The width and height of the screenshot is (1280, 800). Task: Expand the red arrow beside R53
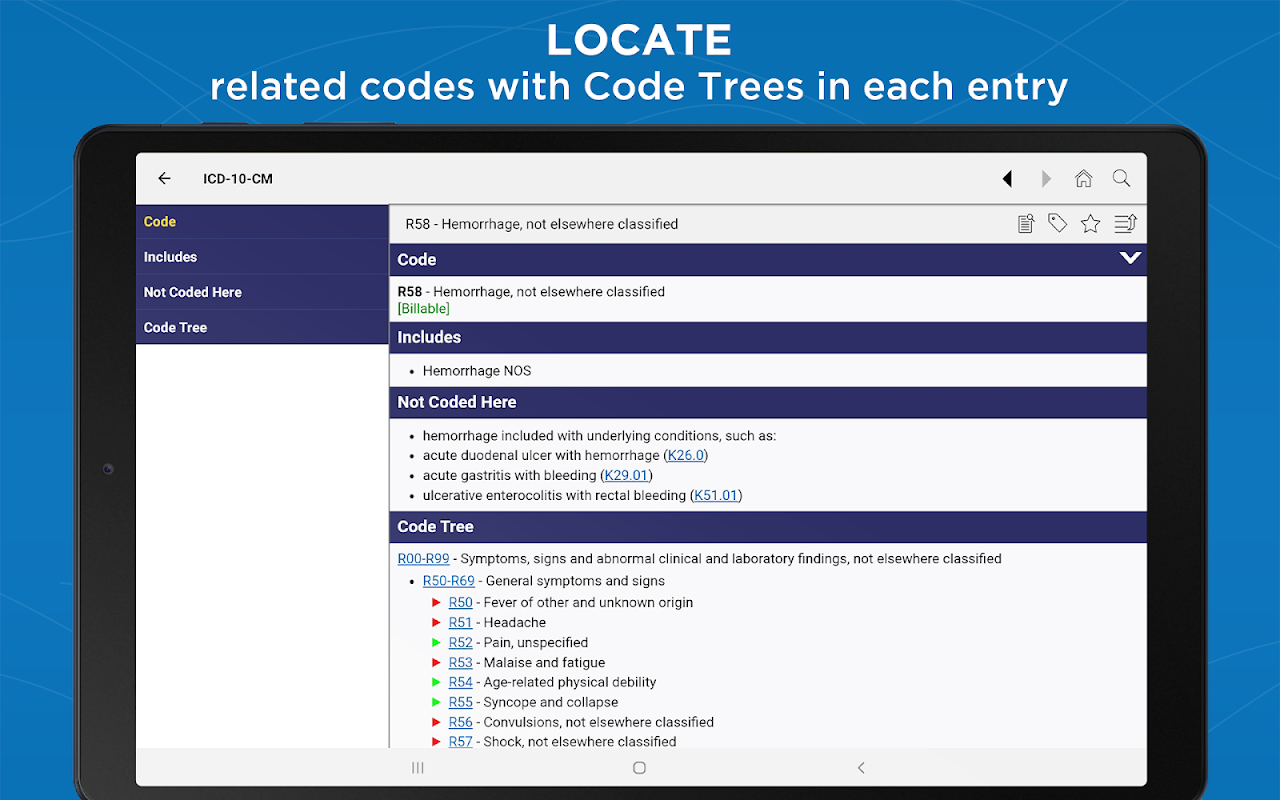(x=436, y=663)
